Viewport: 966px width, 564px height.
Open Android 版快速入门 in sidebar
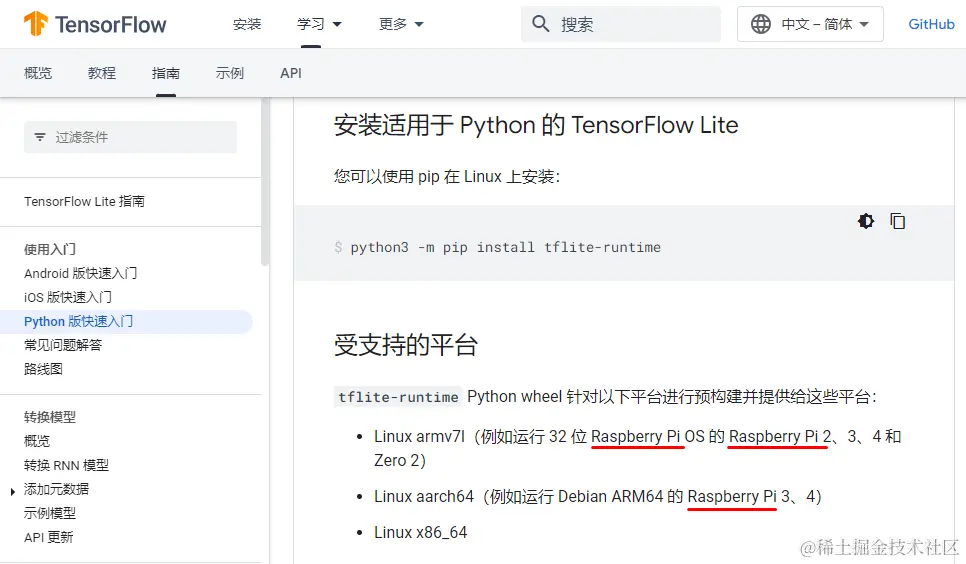point(81,273)
